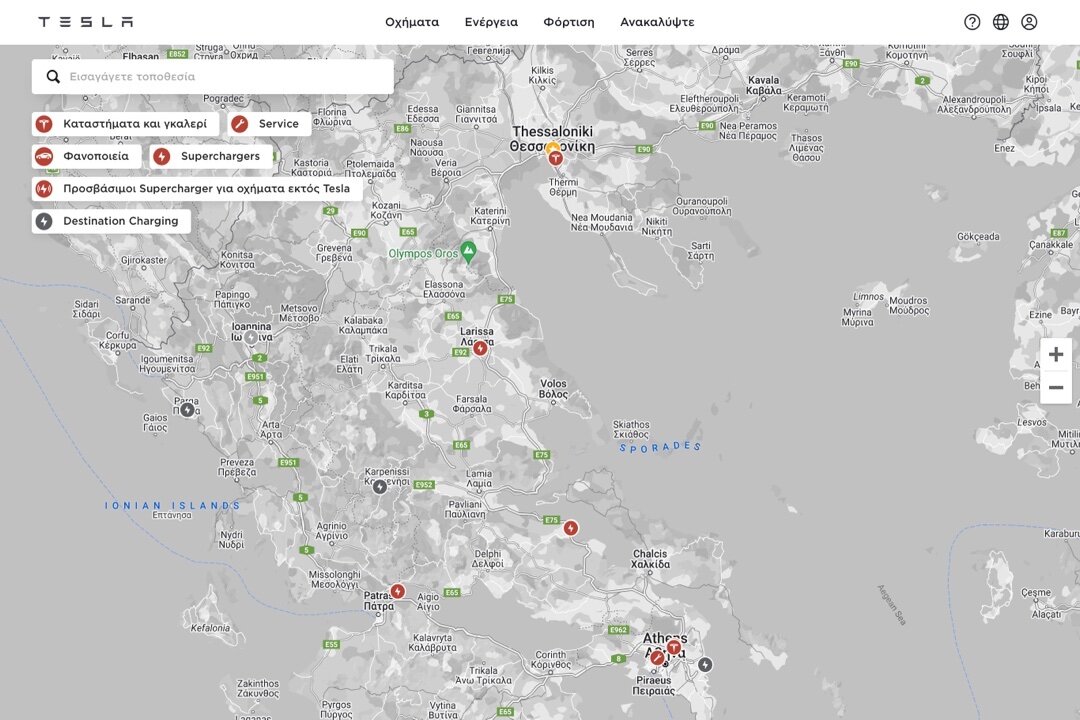Open the help question mark icon
This screenshot has width=1080, height=720.
click(972, 22)
